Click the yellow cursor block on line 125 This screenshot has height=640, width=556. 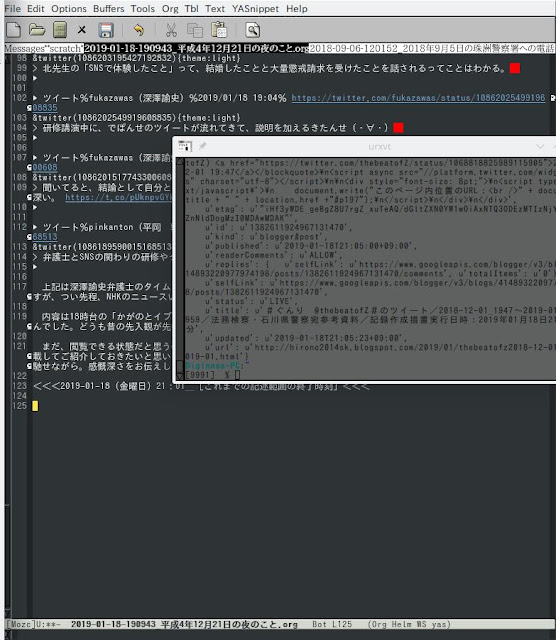pos(35,406)
